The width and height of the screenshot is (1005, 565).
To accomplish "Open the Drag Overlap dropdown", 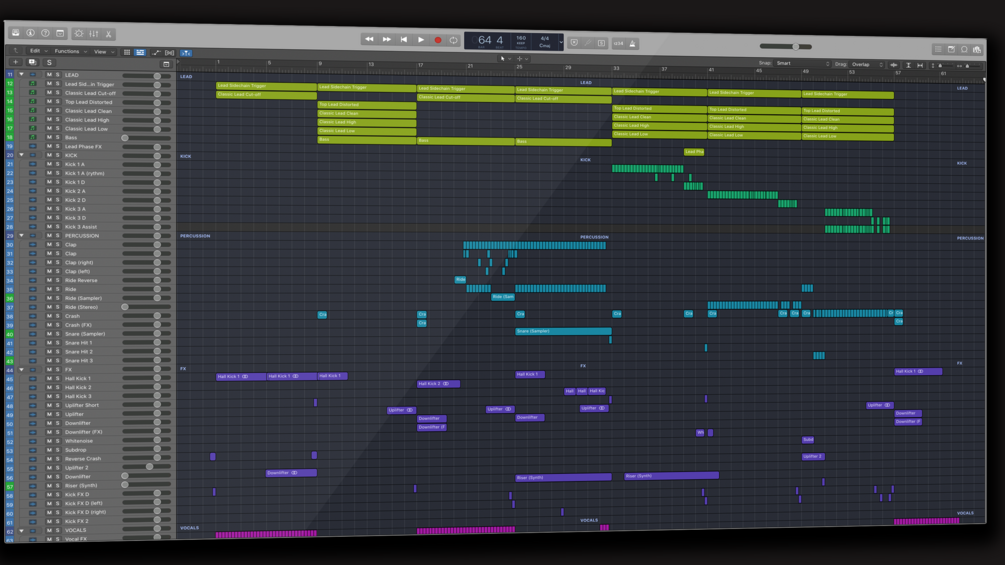I will [867, 64].
